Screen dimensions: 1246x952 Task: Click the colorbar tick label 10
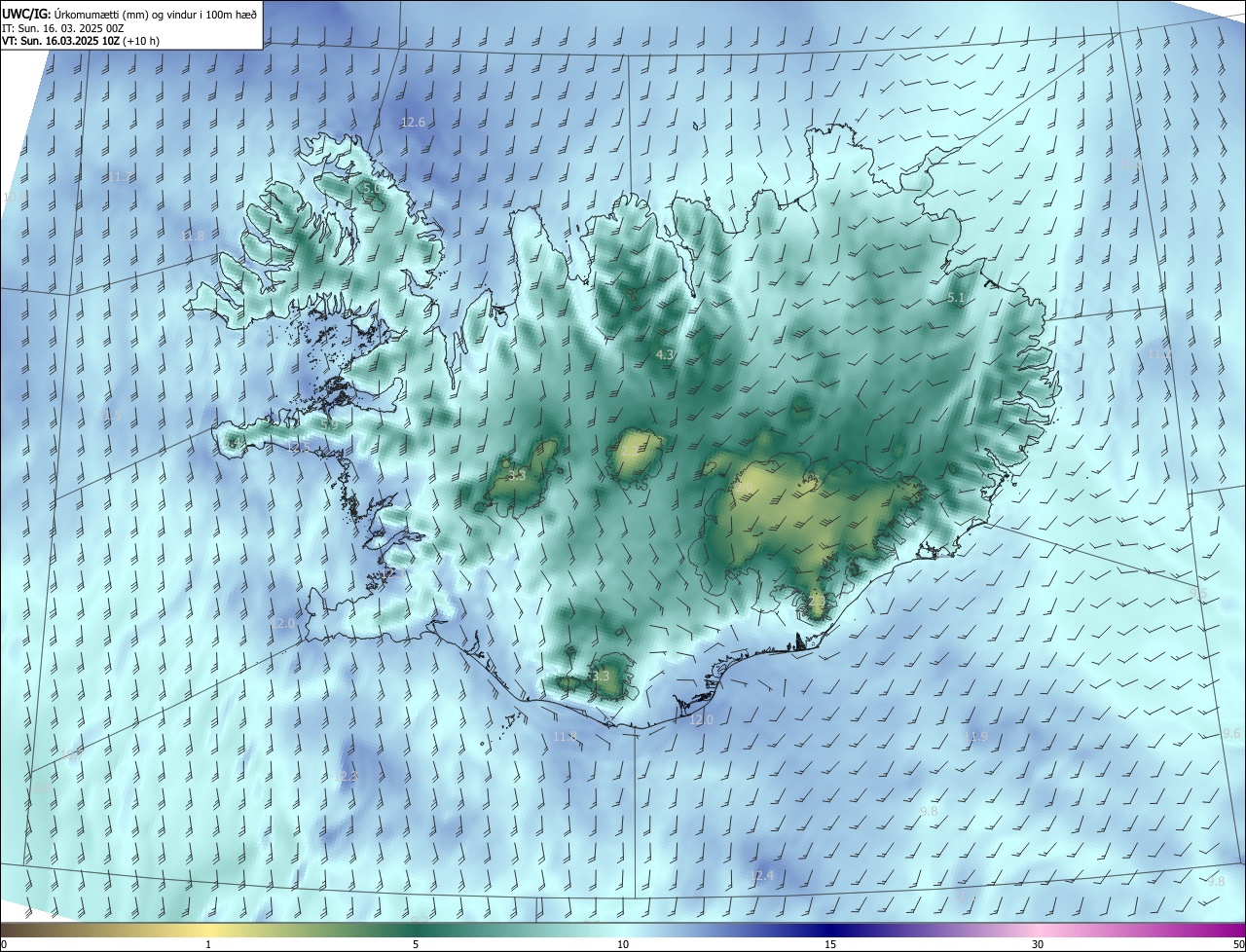click(x=623, y=944)
